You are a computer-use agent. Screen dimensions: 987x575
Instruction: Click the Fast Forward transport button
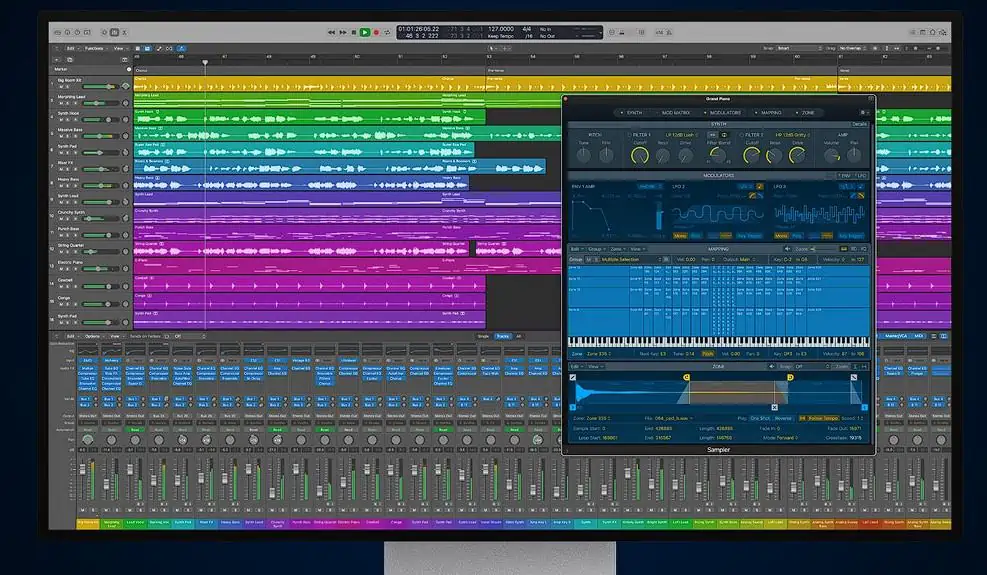pos(342,32)
